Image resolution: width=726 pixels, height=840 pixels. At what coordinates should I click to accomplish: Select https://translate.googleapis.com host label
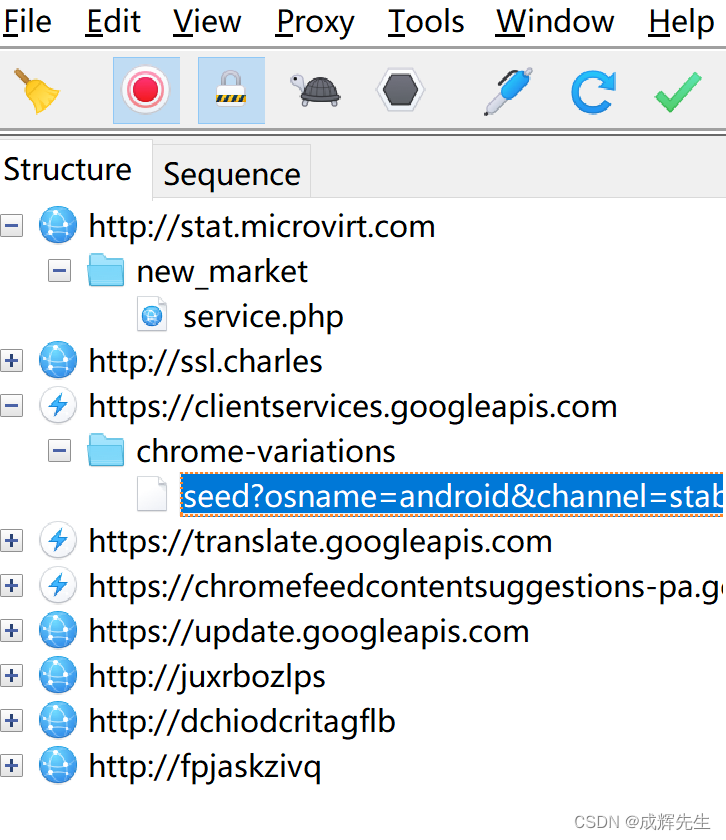pyautogui.click(x=320, y=542)
